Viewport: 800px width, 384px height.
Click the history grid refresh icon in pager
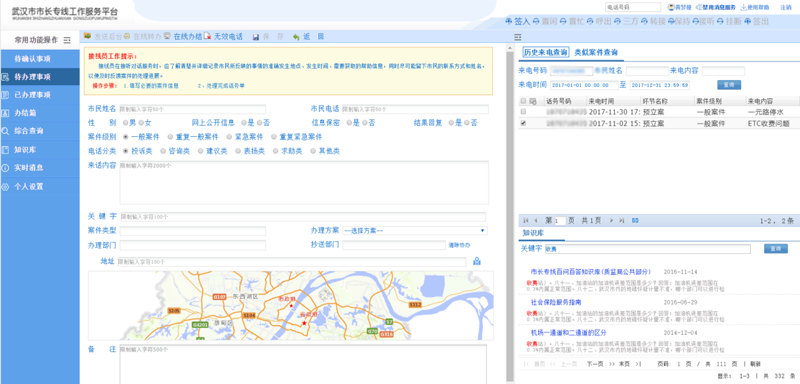635,221
